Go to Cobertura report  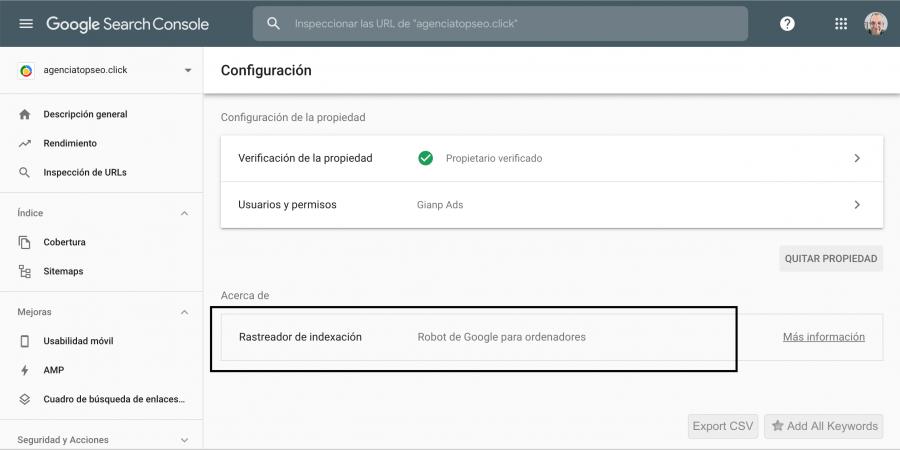64,242
